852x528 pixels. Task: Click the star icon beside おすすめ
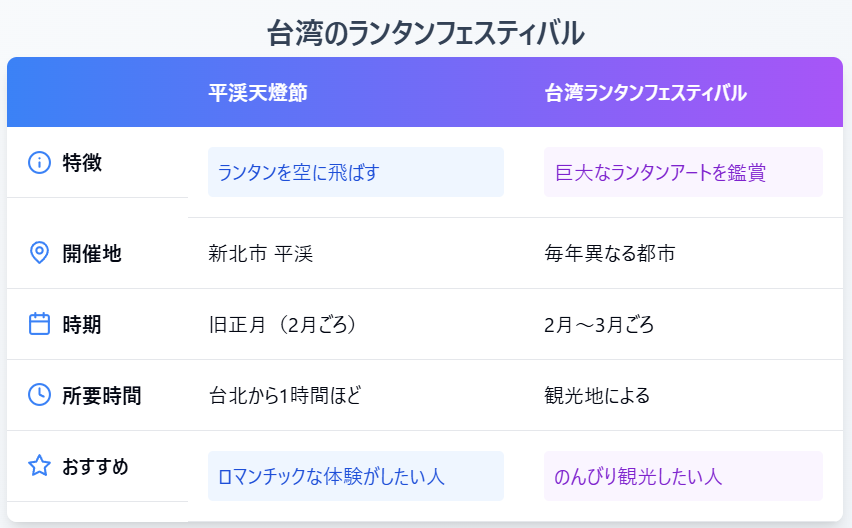click(x=39, y=466)
